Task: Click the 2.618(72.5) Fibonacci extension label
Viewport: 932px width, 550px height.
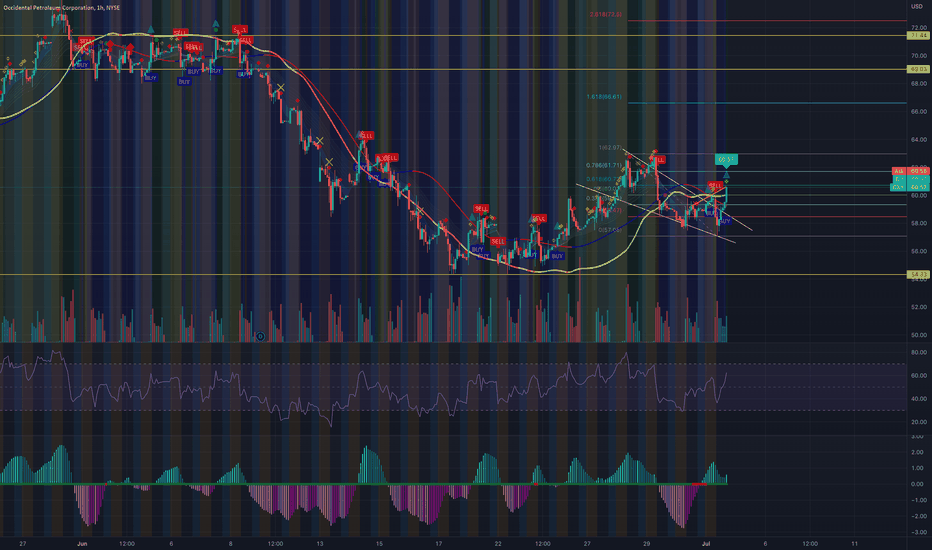Action: tap(606, 14)
